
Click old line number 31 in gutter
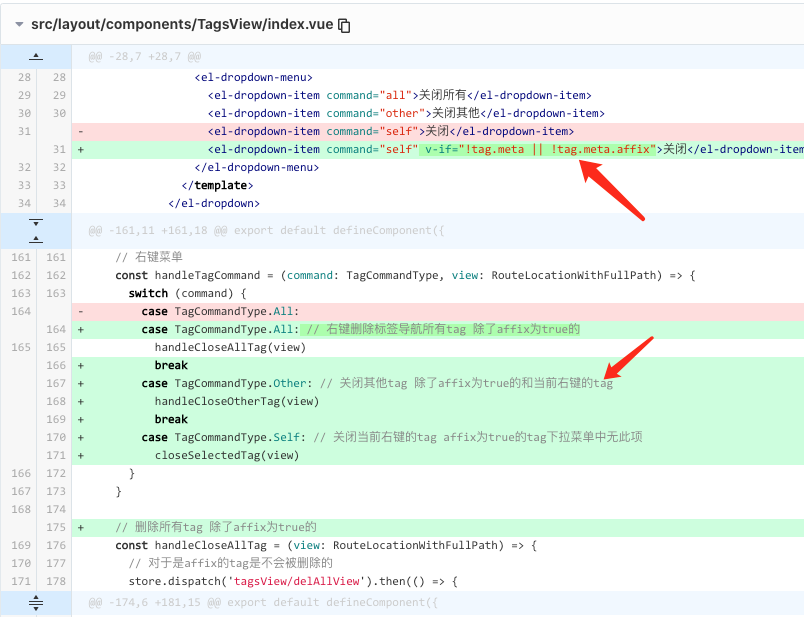click(x=24, y=132)
